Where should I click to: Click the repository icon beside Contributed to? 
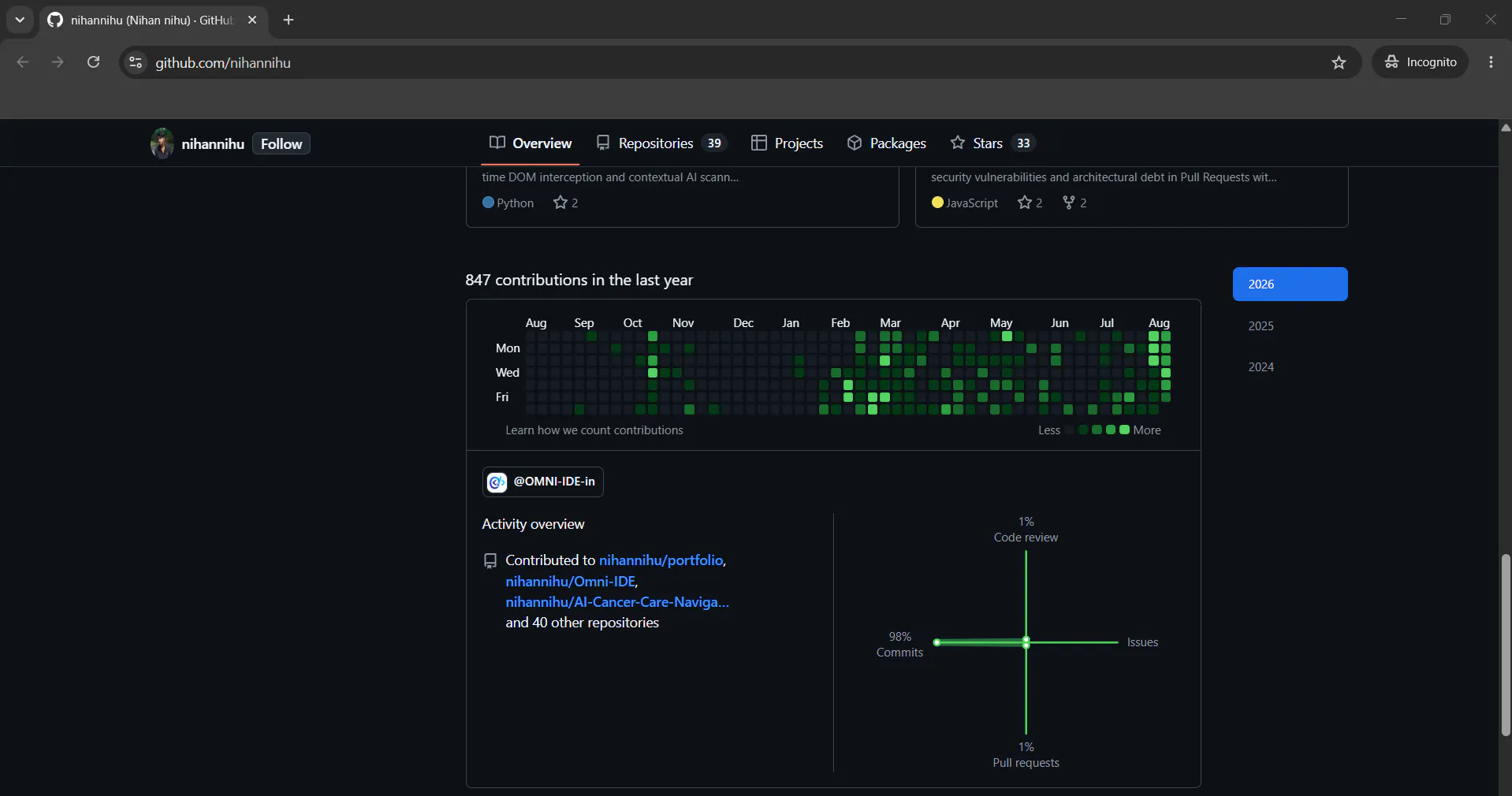[490, 560]
